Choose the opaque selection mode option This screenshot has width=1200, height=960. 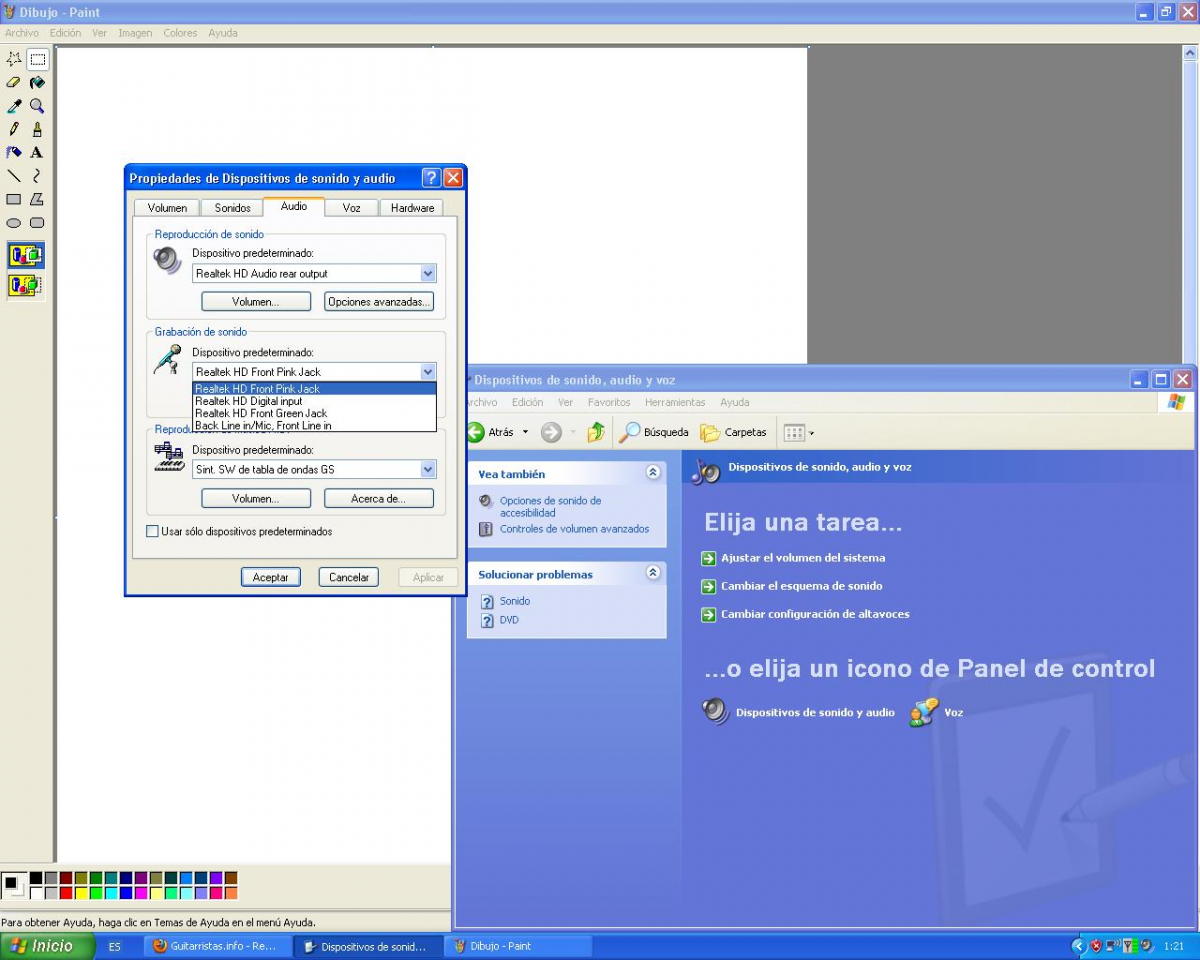coord(25,255)
